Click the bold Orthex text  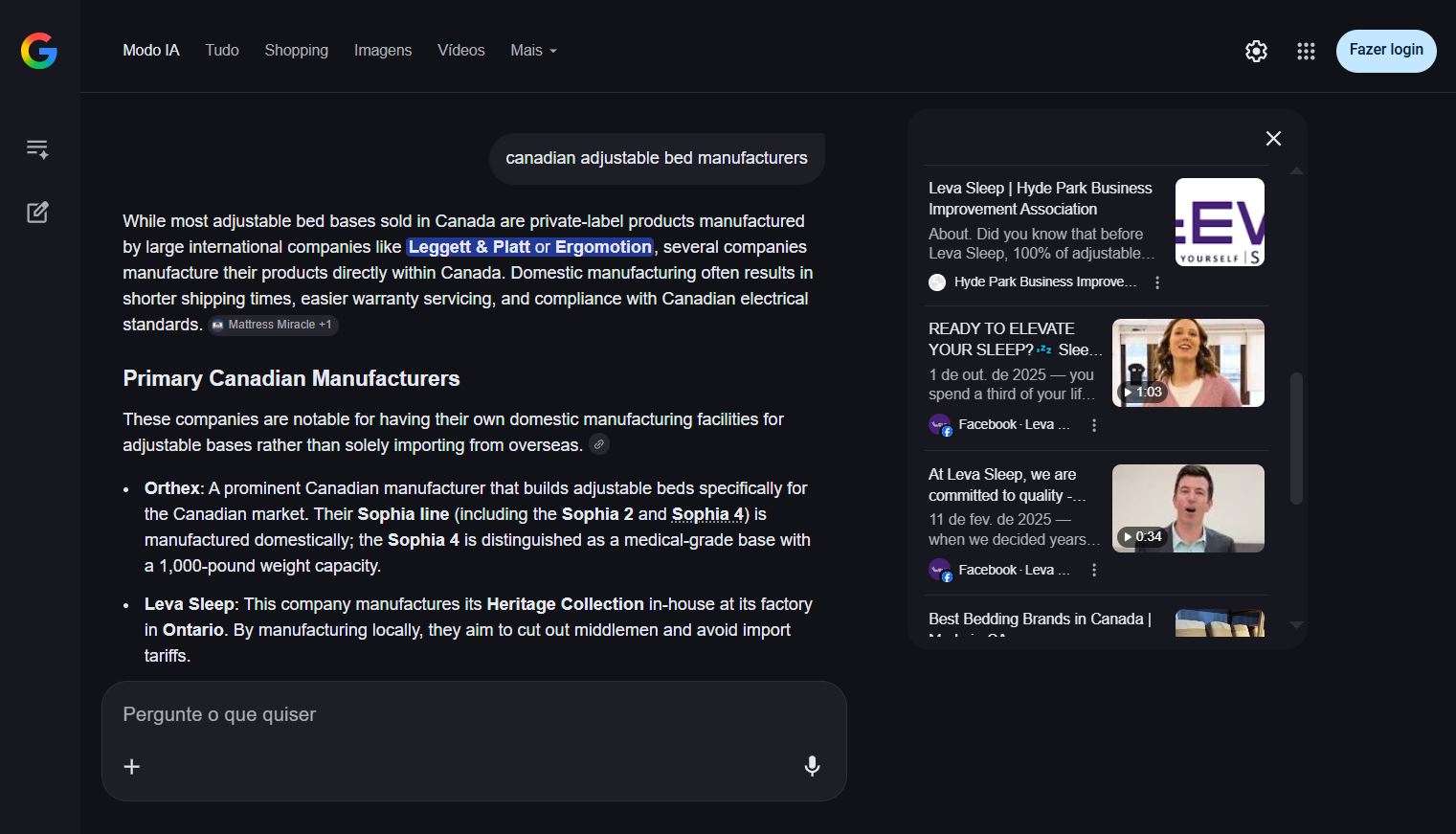coord(172,488)
